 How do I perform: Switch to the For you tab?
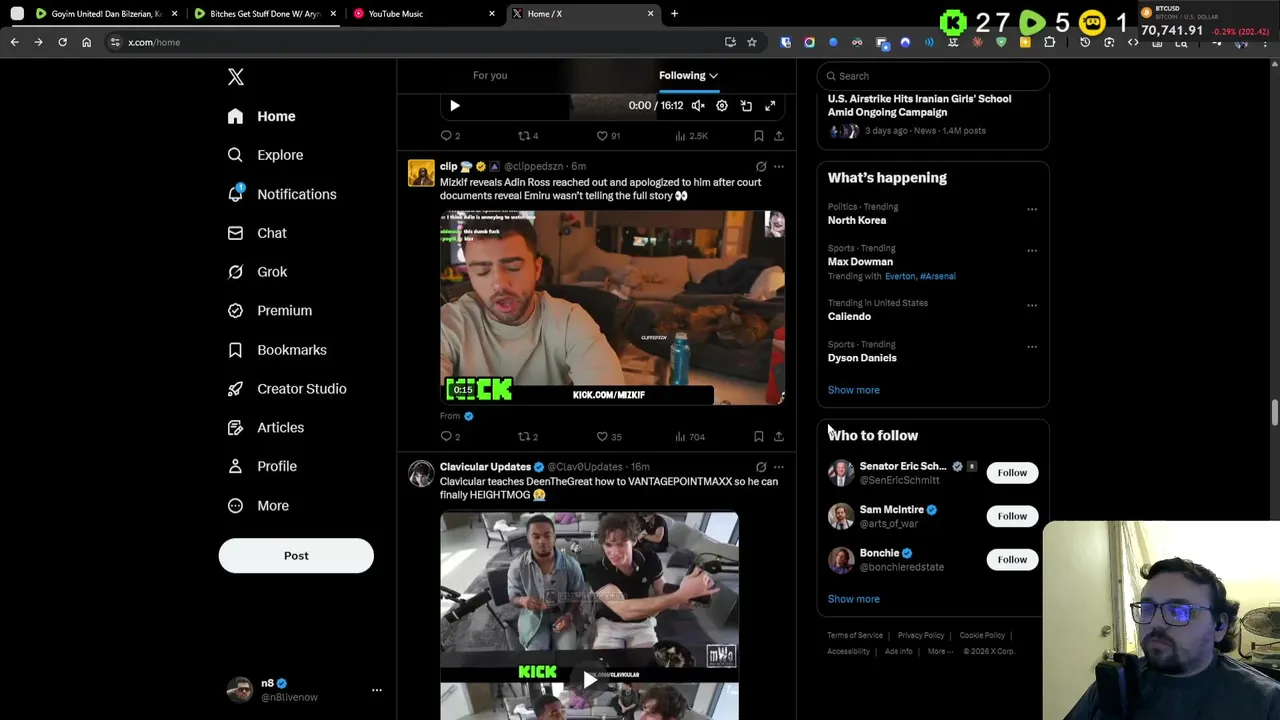click(x=490, y=76)
